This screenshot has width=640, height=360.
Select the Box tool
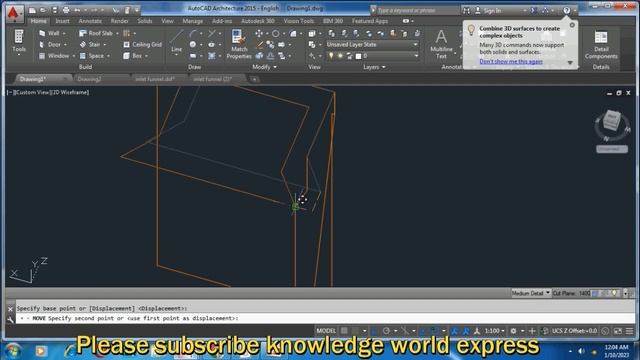[x=133, y=56]
